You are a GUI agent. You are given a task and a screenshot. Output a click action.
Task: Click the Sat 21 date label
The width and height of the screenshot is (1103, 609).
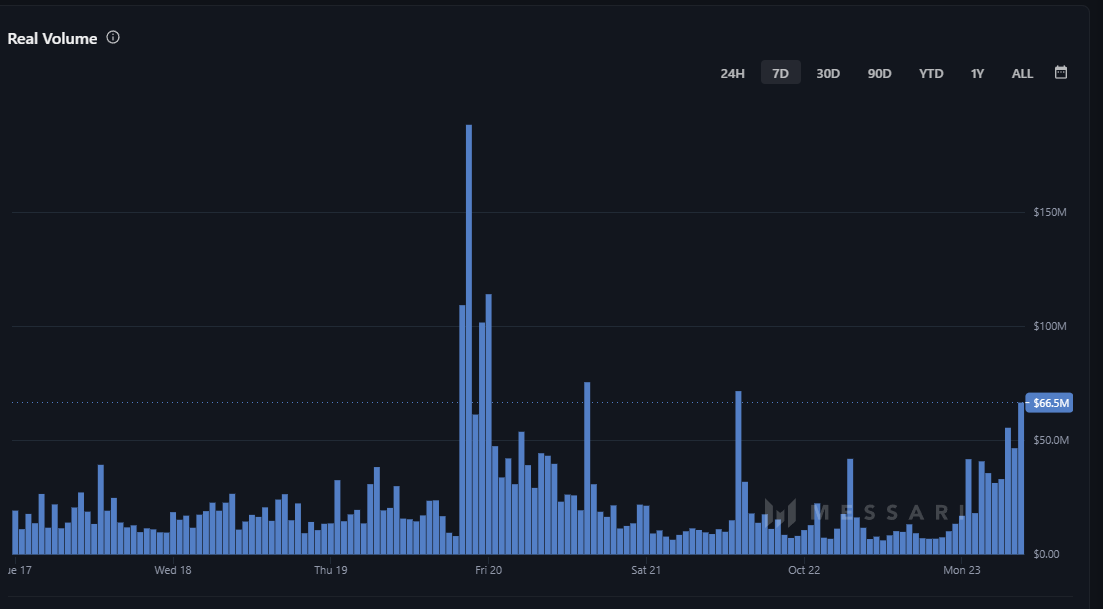pos(646,570)
